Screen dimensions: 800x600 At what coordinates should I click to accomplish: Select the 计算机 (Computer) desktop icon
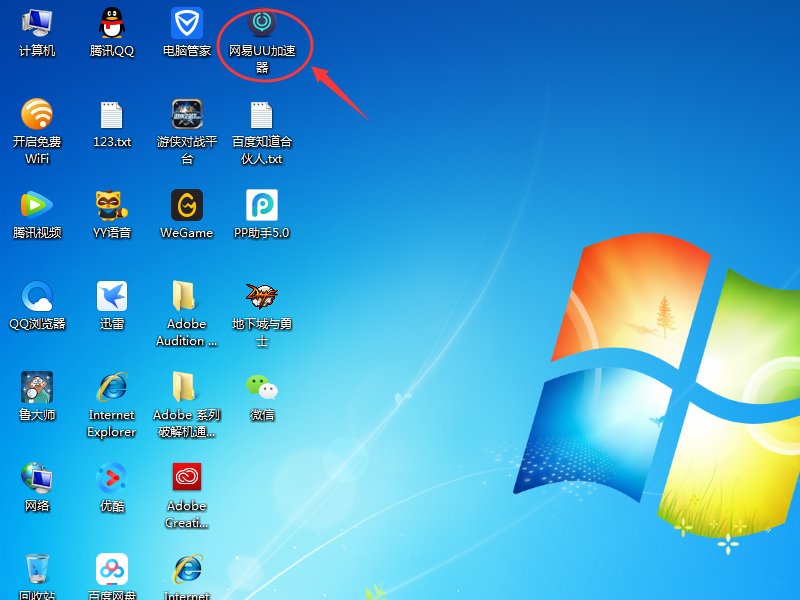coord(37,24)
